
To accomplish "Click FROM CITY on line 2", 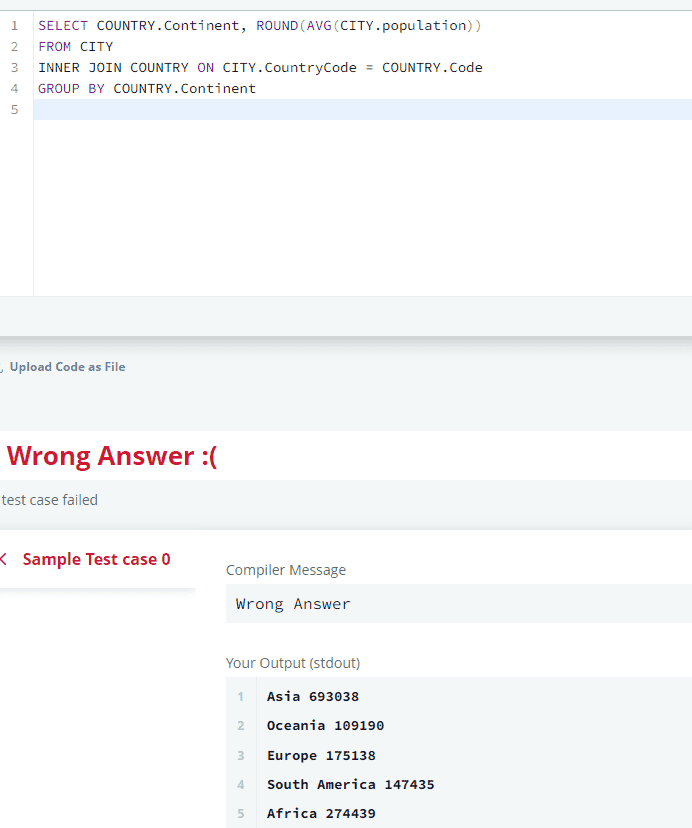I will [76, 46].
